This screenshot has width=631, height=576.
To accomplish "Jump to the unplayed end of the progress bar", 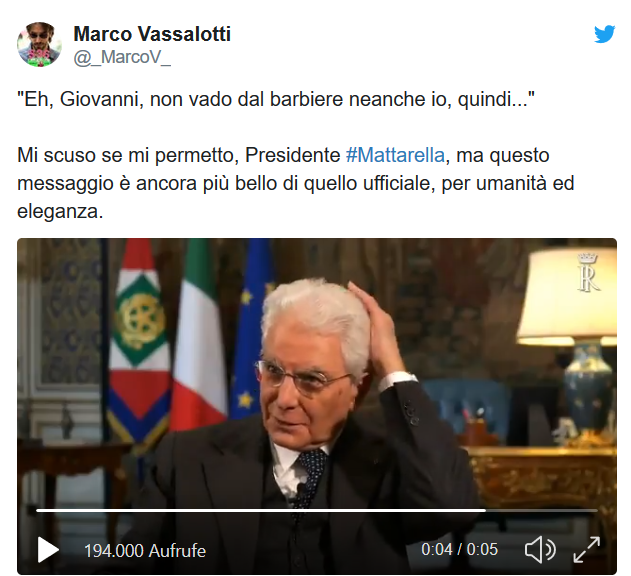I will [x=541, y=510].
